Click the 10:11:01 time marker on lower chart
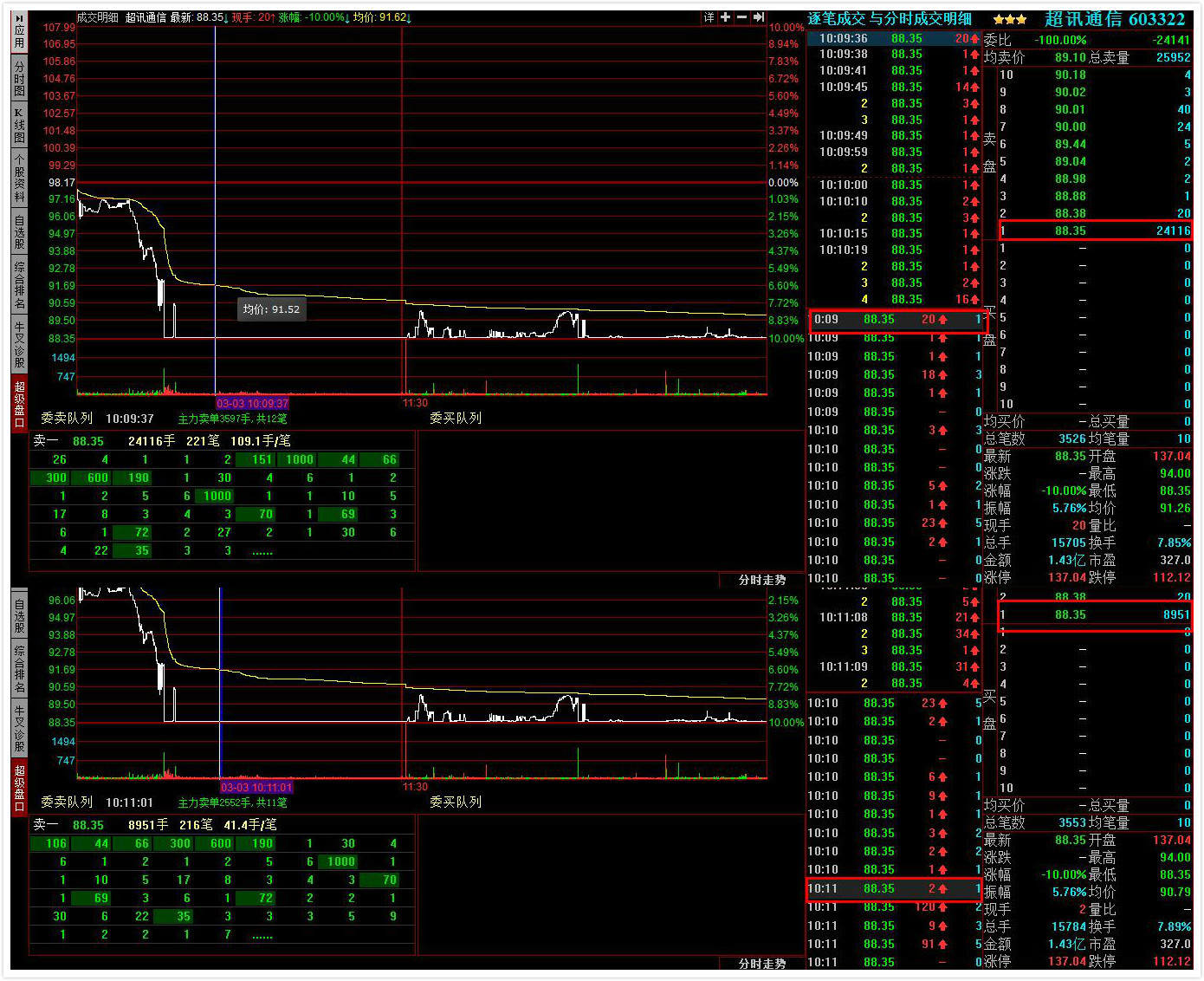 [256, 788]
